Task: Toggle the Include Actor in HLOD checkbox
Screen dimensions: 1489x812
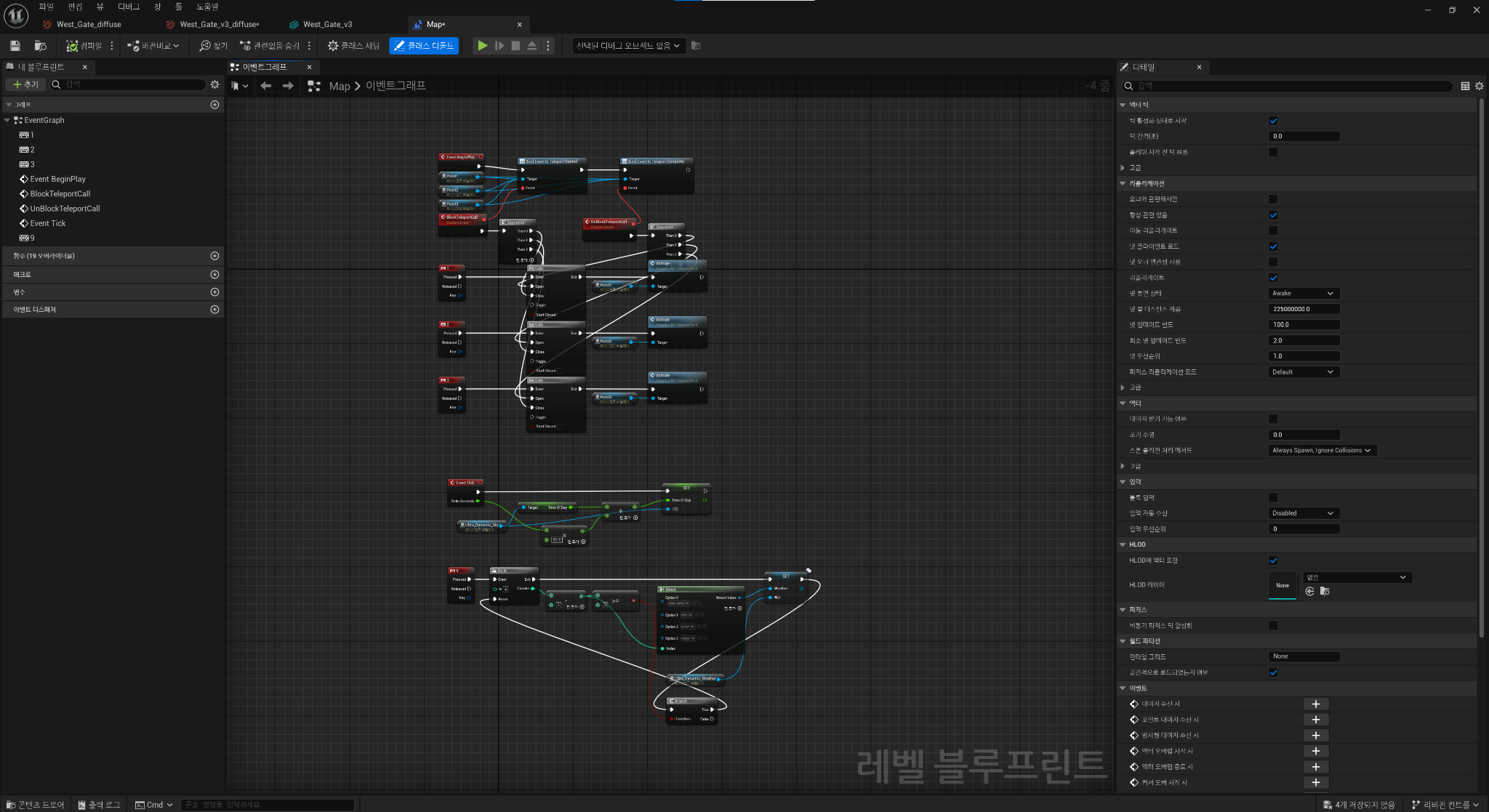Action: tap(1273, 560)
